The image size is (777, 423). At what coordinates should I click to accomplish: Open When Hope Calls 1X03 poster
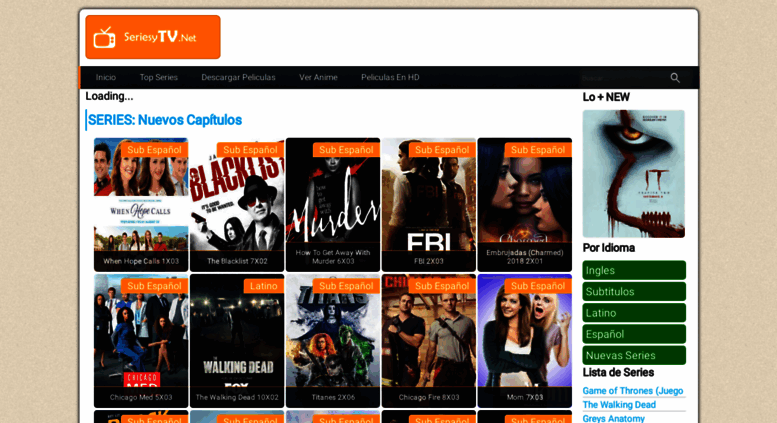(x=141, y=204)
